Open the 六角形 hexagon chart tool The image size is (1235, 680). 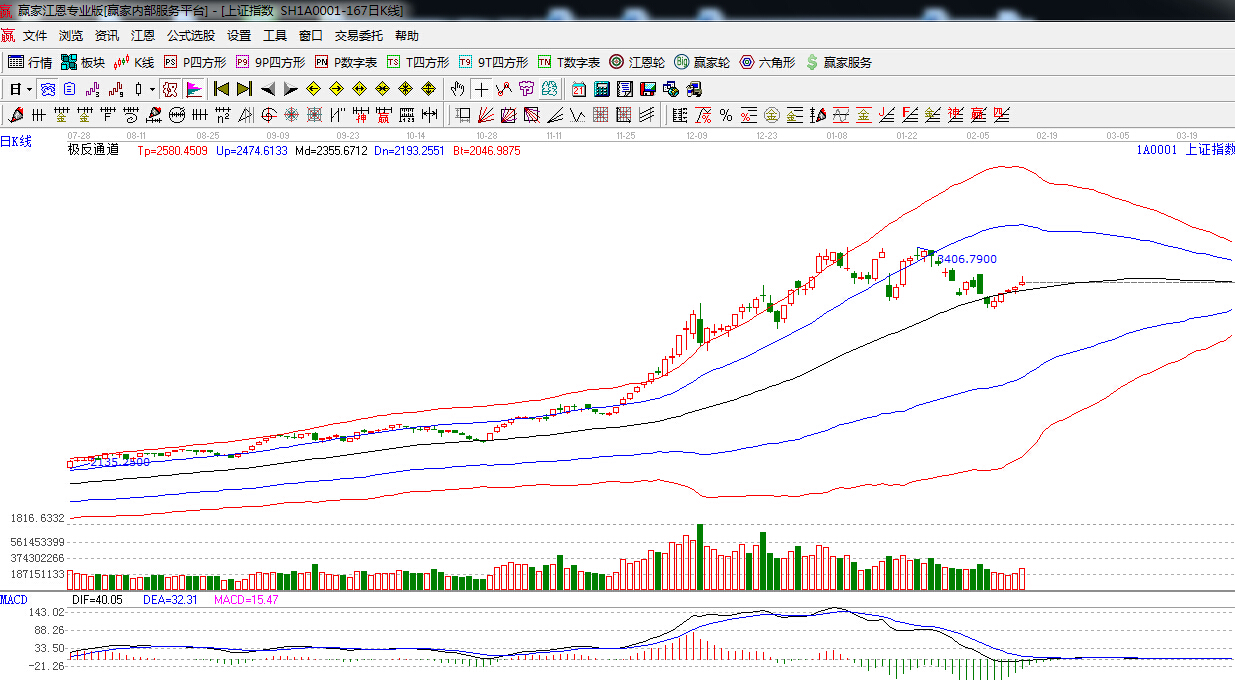pos(767,62)
